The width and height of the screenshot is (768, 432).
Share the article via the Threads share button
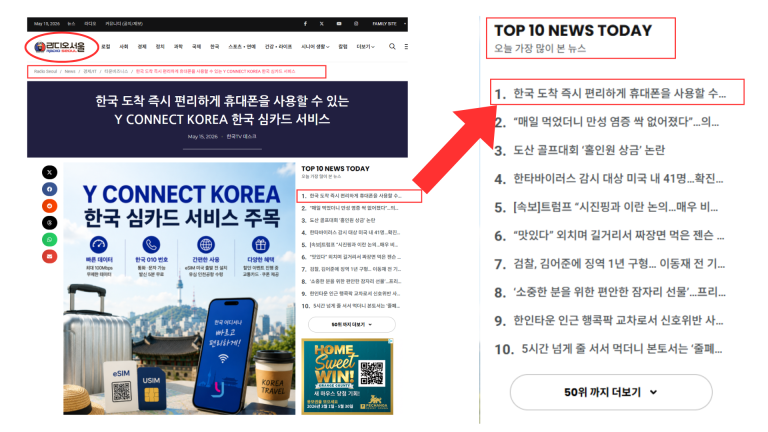tap(49, 223)
